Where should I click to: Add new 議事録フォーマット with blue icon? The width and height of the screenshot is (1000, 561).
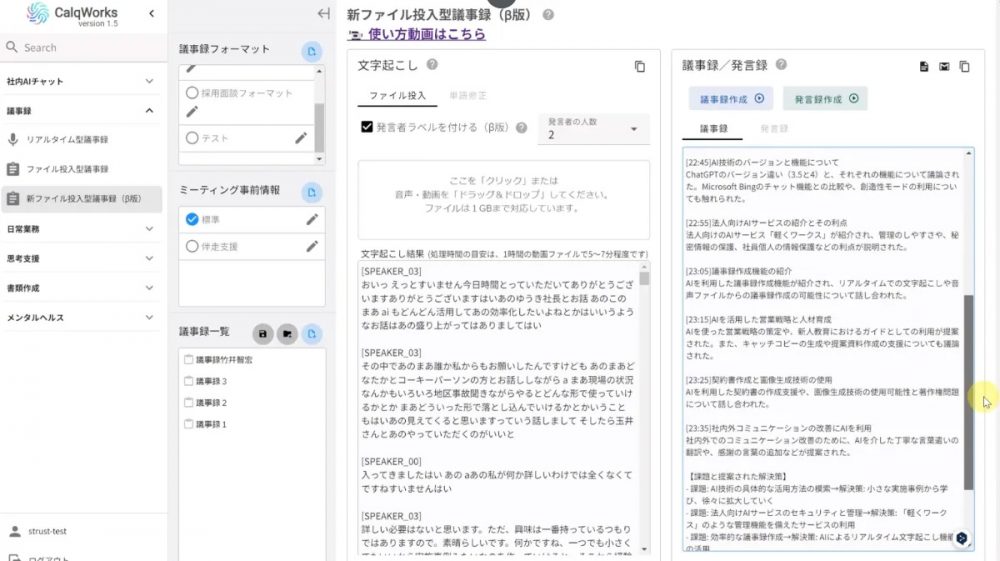311,52
